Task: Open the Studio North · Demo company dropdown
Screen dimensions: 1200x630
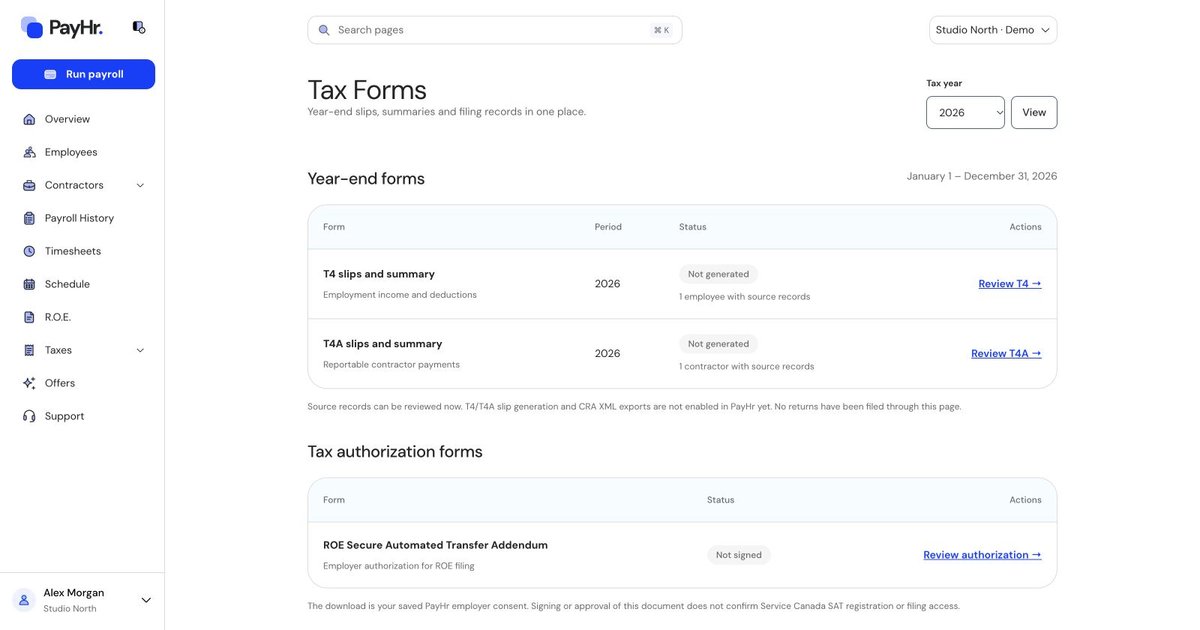Action: pos(993,30)
